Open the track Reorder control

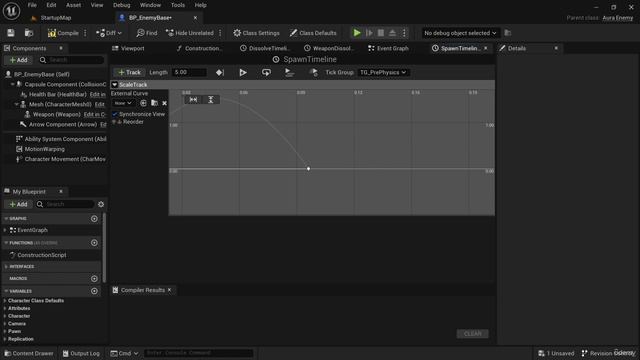[x=128, y=122]
